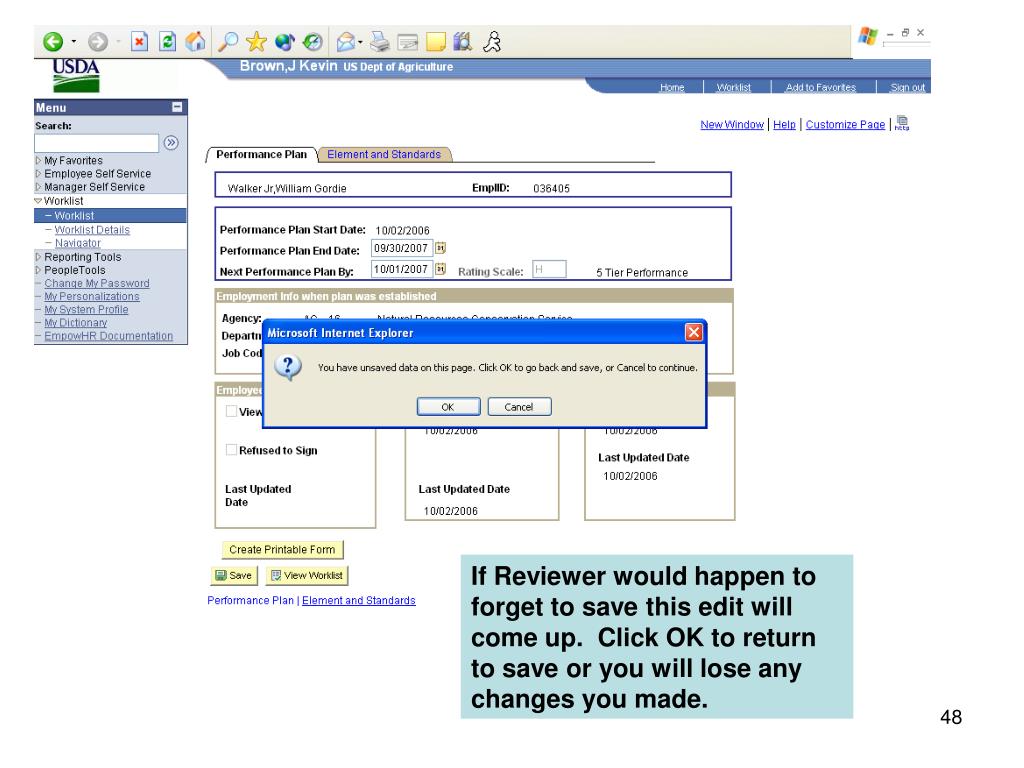This screenshot has width=1024, height=768.
Task: Collapse the Menu panel with minus icon
Action: (177, 107)
